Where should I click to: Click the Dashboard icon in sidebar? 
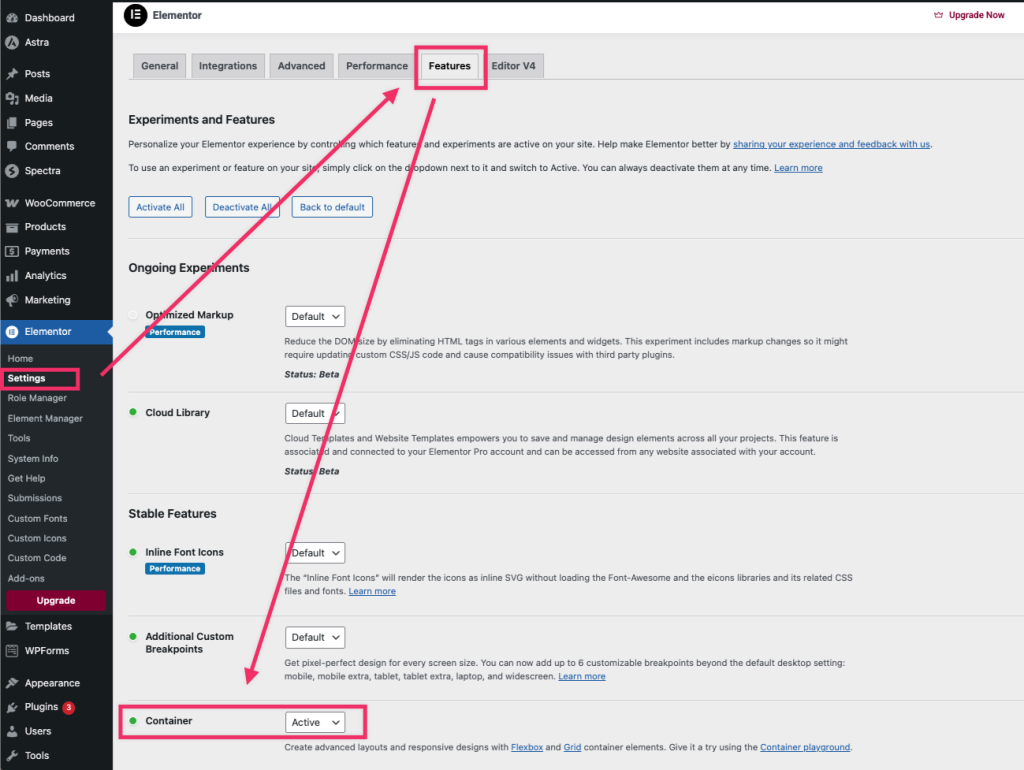point(12,18)
